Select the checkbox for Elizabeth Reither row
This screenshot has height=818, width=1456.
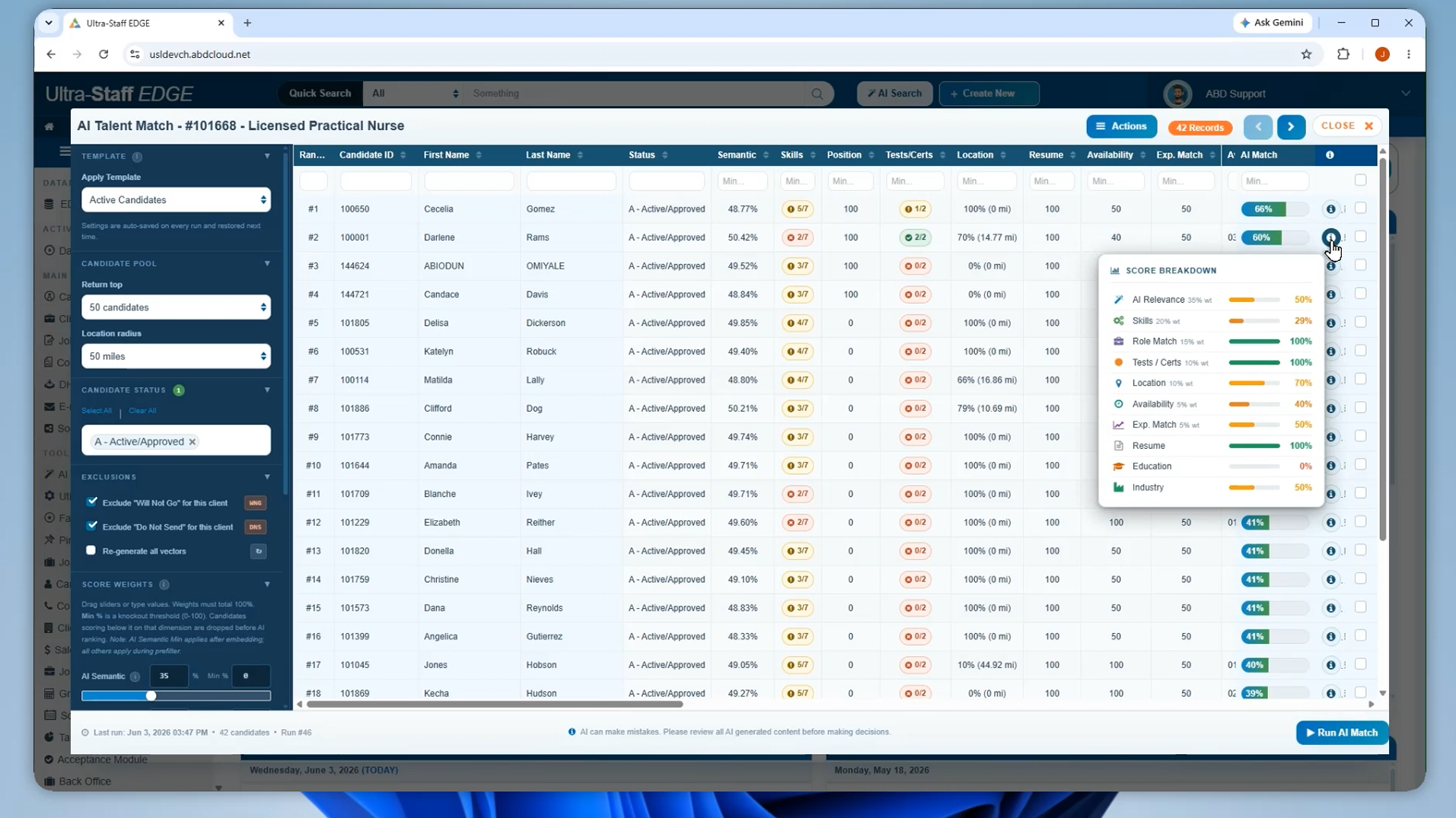tap(1360, 522)
